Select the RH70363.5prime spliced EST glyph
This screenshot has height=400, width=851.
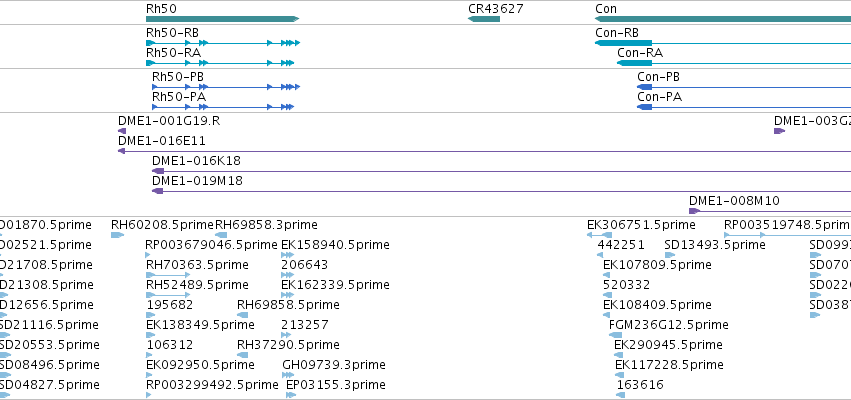(x=168, y=275)
